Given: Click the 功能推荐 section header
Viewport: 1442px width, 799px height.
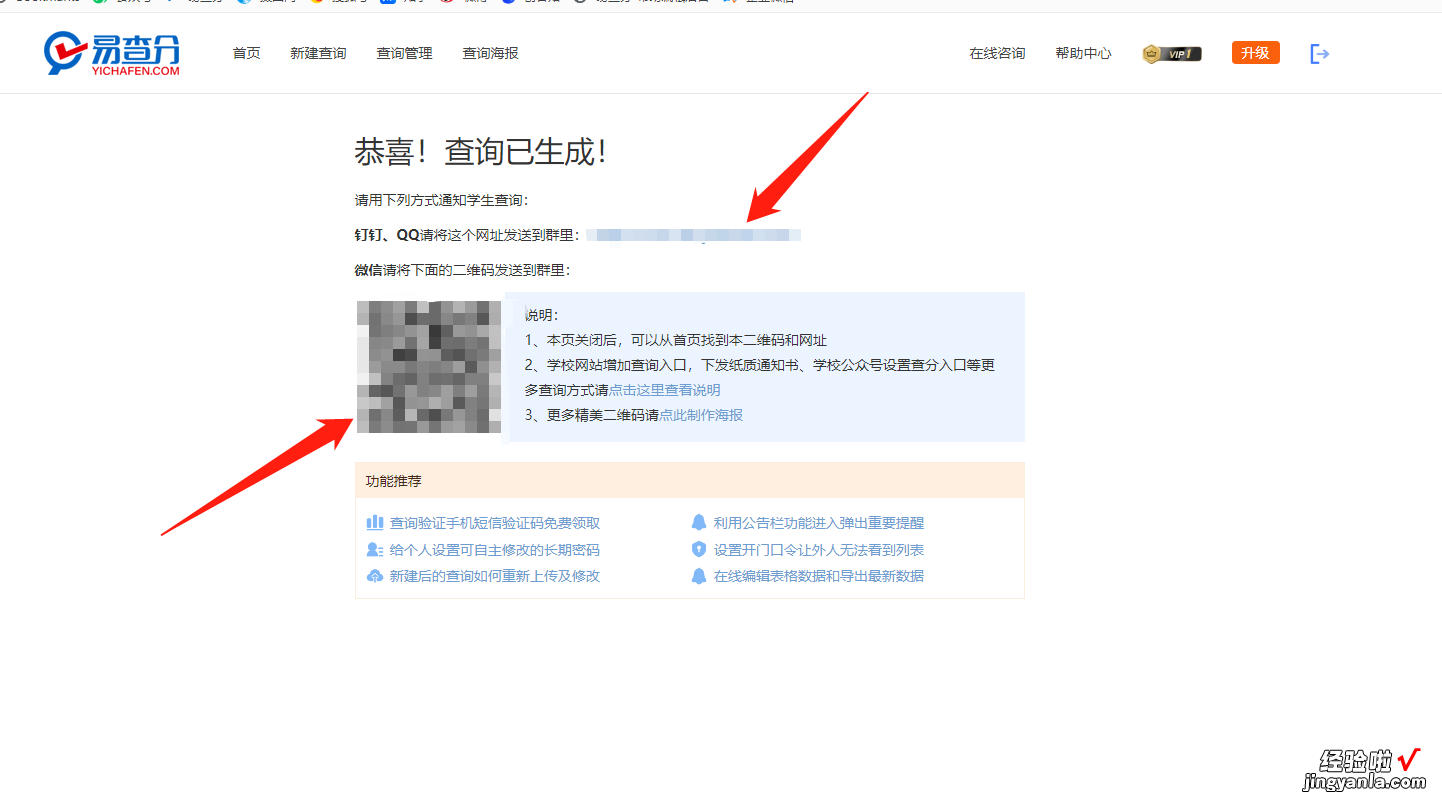Looking at the screenshot, I should 690,481.
